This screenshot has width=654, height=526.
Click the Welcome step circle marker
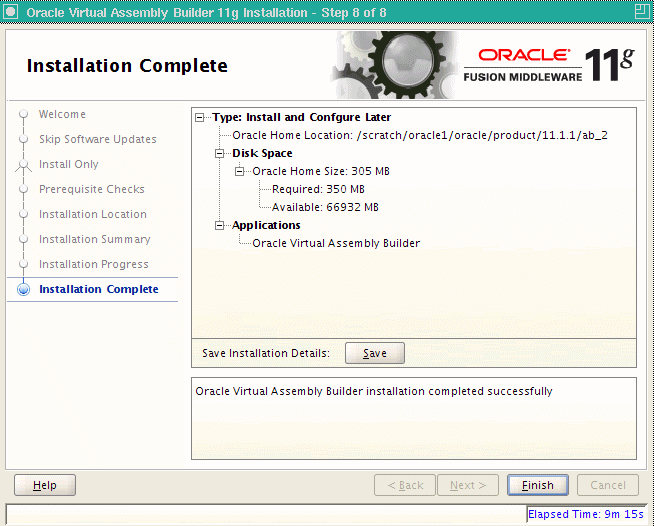[24, 114]
